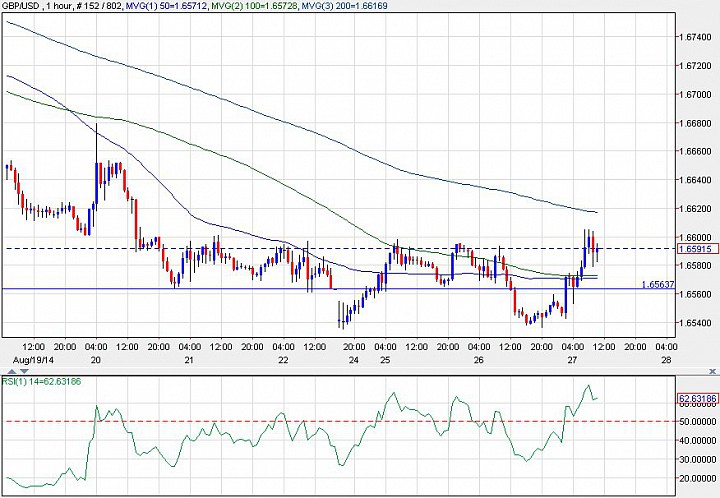
Task: Click the RSI 20.00000 axis level label
Action: coord(697,479)
